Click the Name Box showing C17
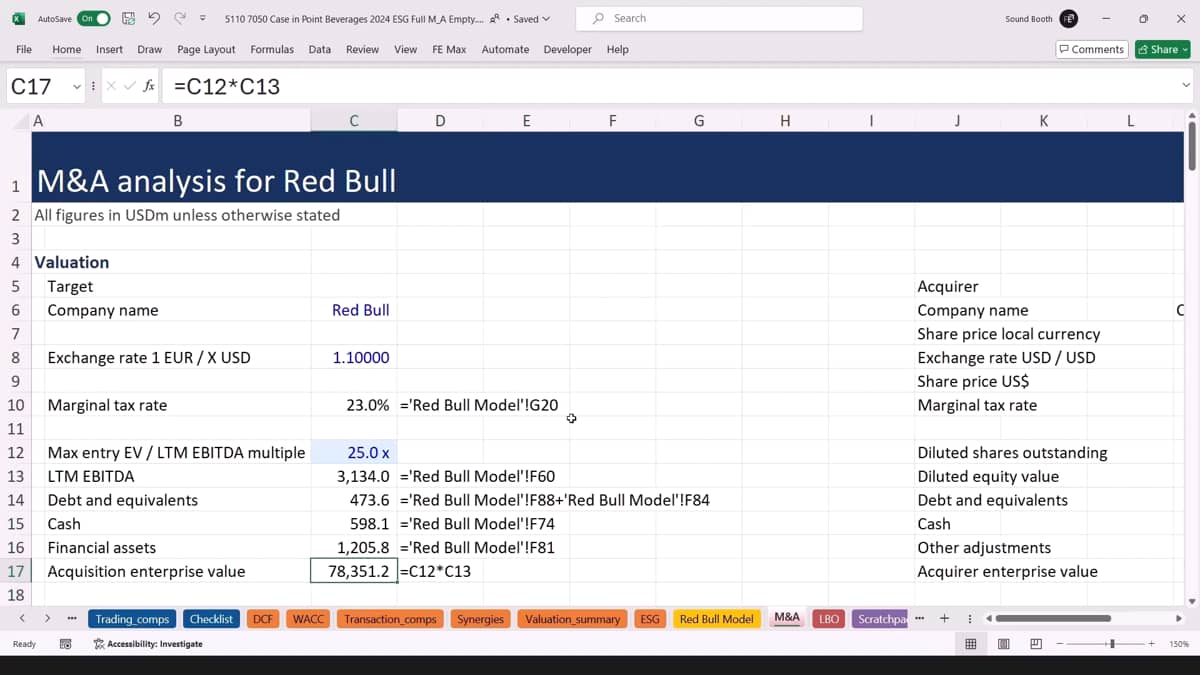This screenshot has height=675, width=1200. tap(38, 86)
